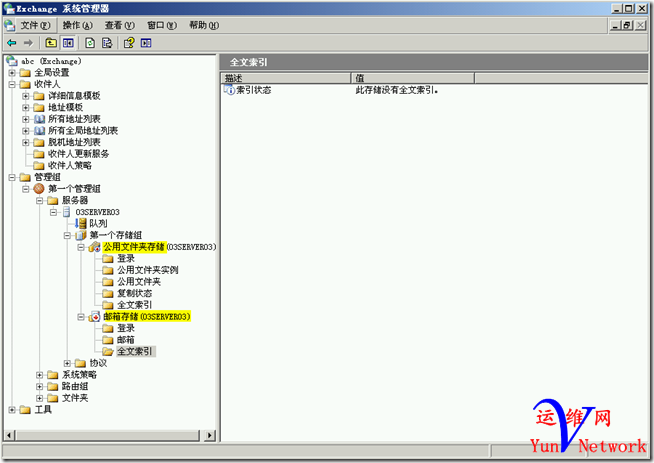
Task: Expand the 工具 node
Action: click(x=12, y=410)
